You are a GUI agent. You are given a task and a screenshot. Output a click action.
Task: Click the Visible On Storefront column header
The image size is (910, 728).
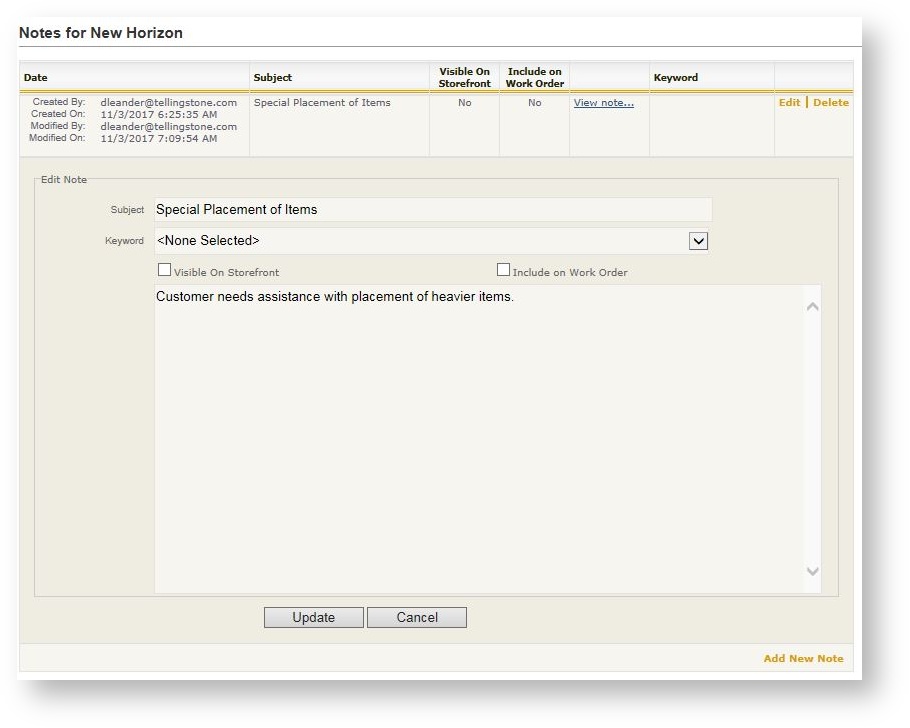coord(464,77)
